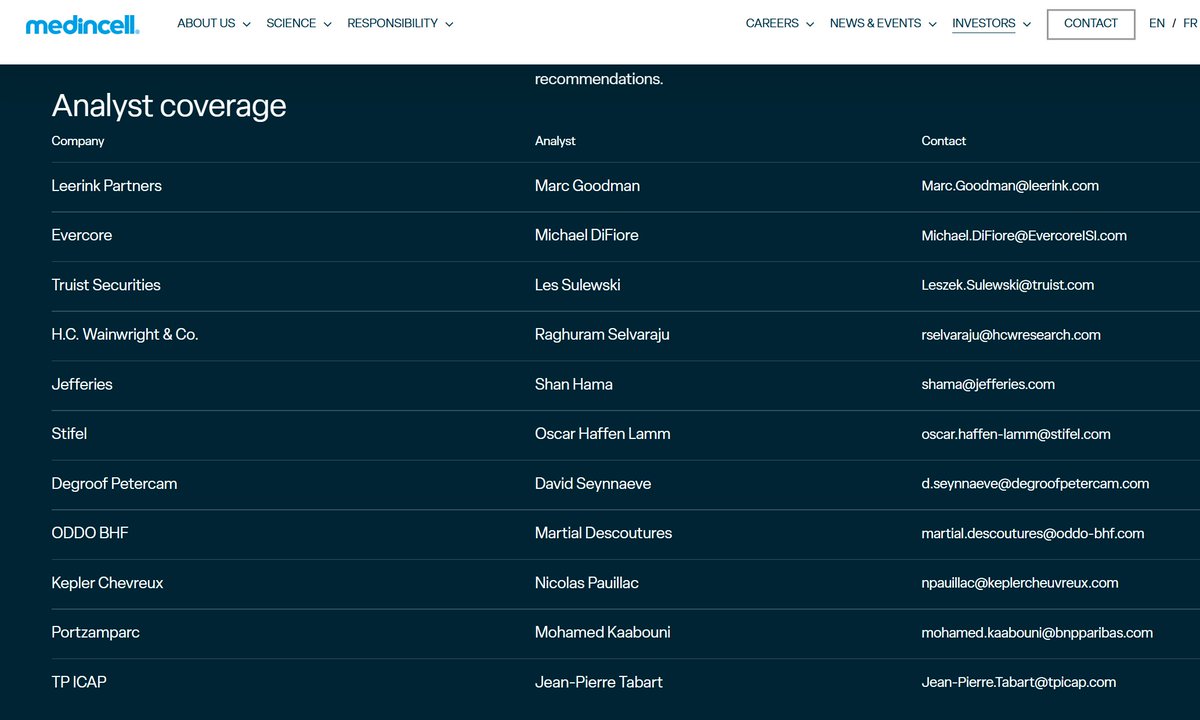Click oscar.haffen-lamm@stifel.com email

pos(1016,434)
